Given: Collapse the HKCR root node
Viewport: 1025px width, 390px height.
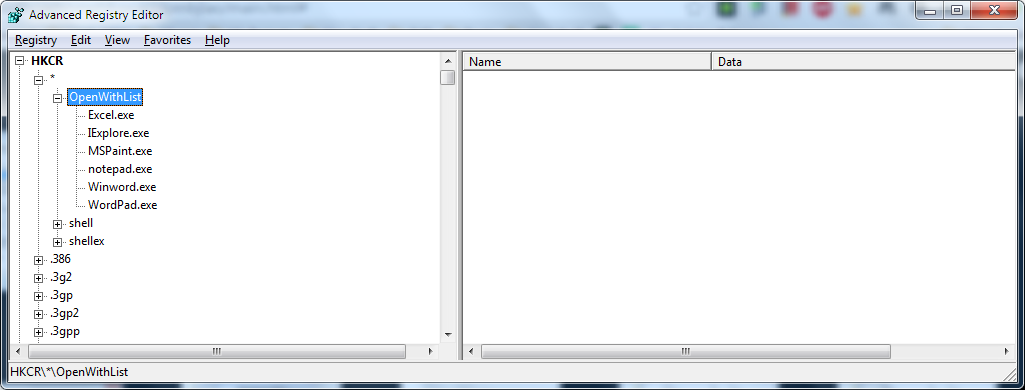Looking at the screenshot, I should point(20,61).
